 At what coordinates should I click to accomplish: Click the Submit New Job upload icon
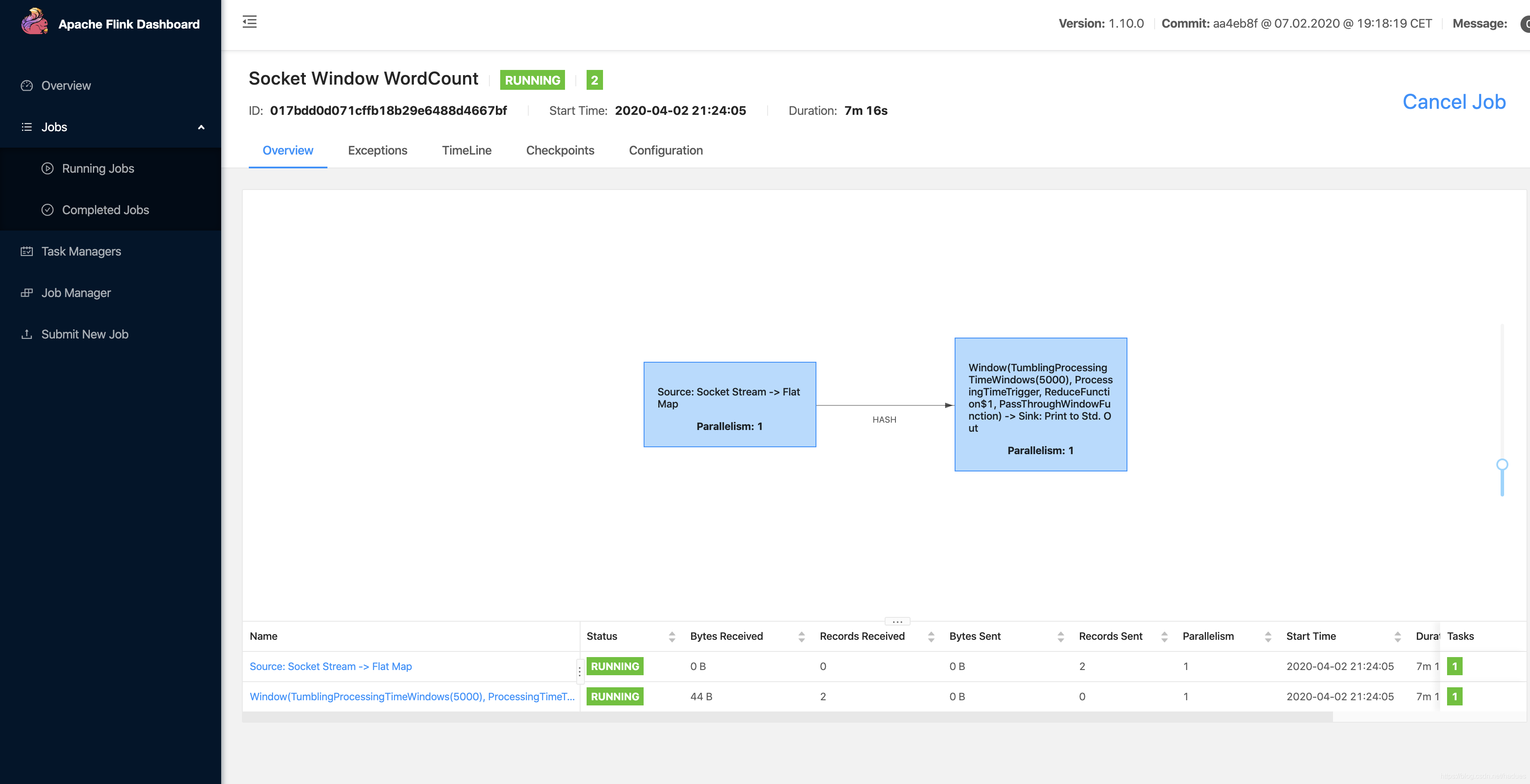pos(27,334)
